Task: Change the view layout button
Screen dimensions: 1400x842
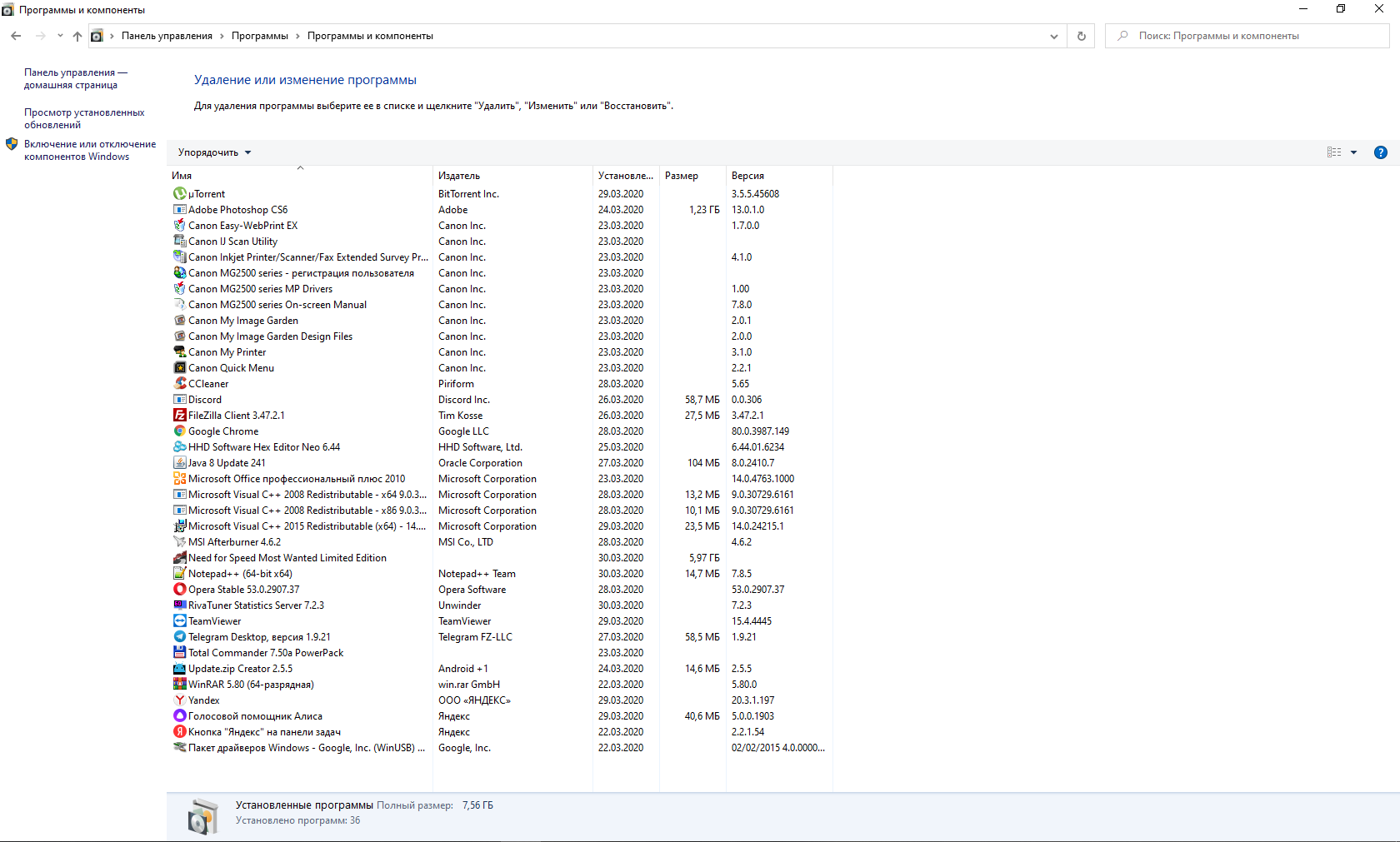Action: [x=1334, y=152]
